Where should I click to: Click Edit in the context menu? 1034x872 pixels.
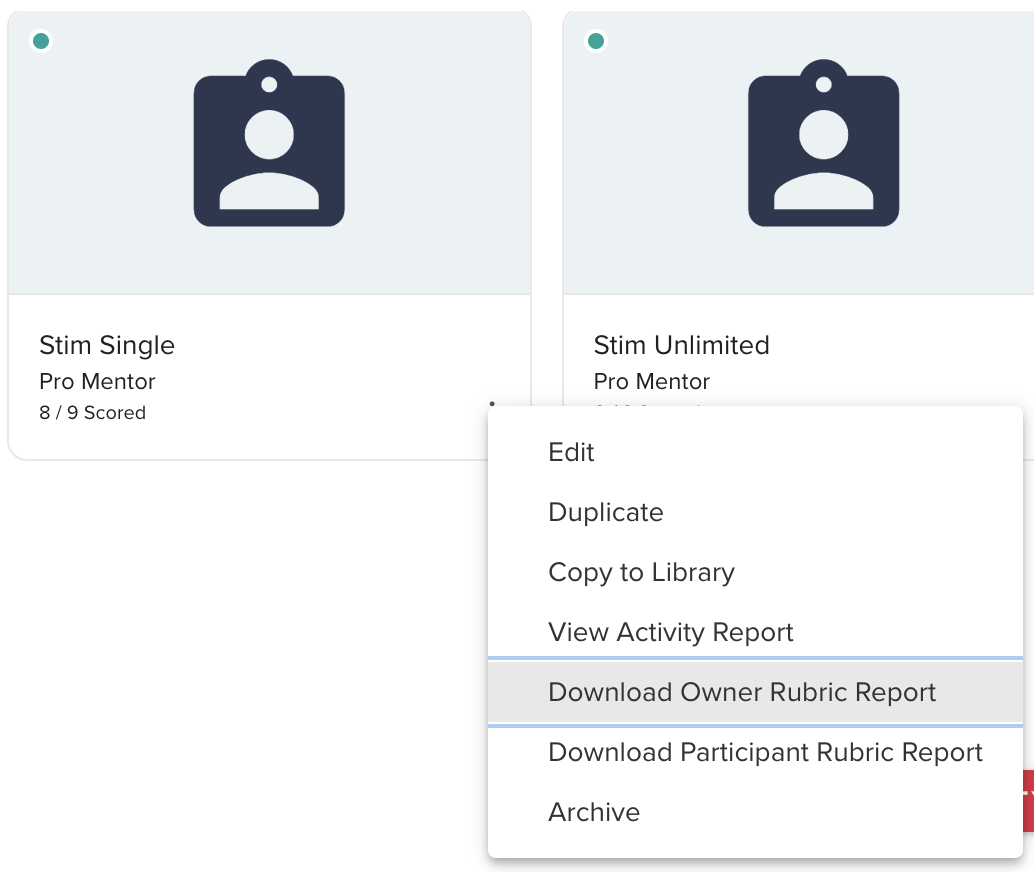click(755, 452)
